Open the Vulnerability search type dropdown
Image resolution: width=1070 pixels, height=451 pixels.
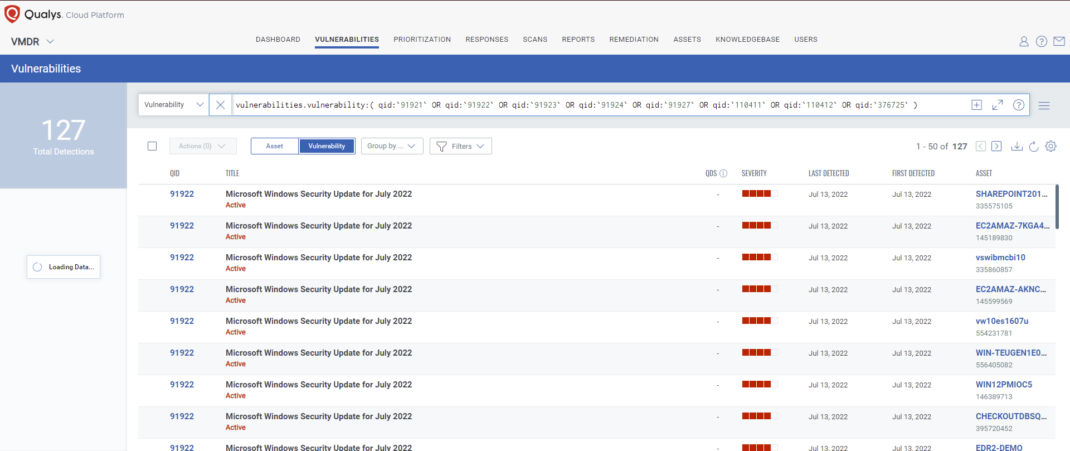(x=173, y=105)
